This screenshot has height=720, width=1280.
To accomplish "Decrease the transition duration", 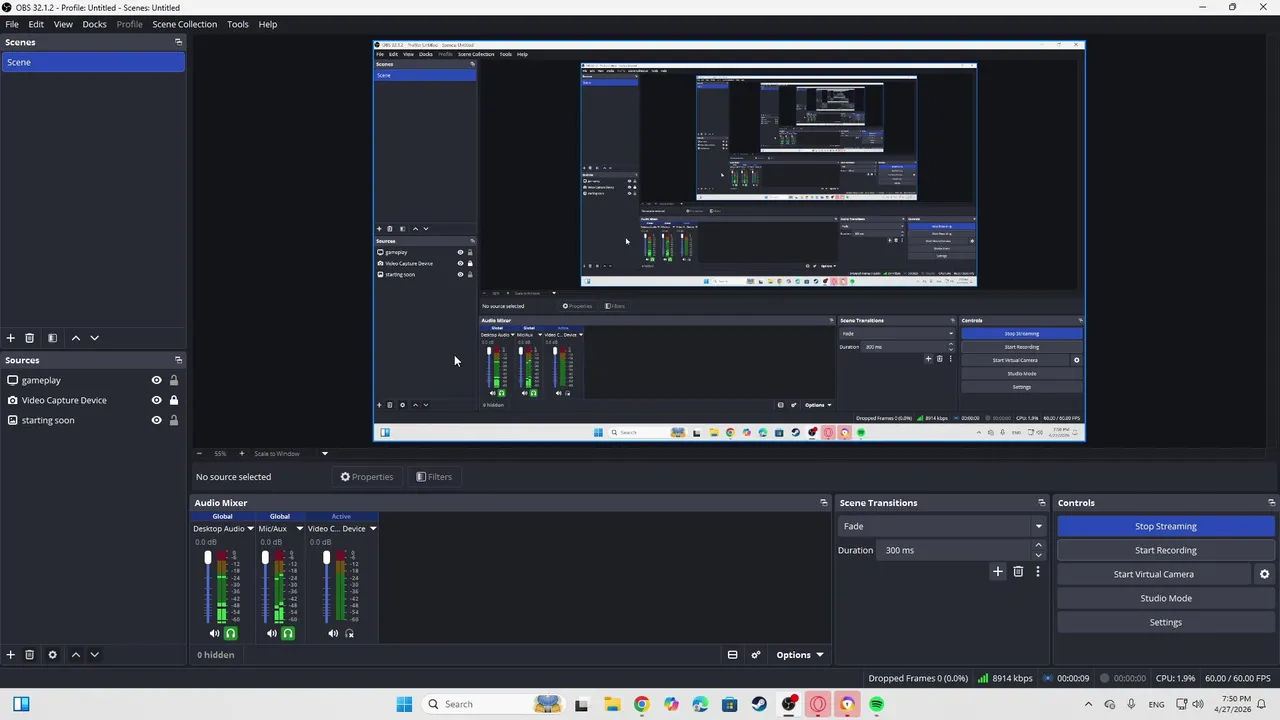I will coord(1038,555).
